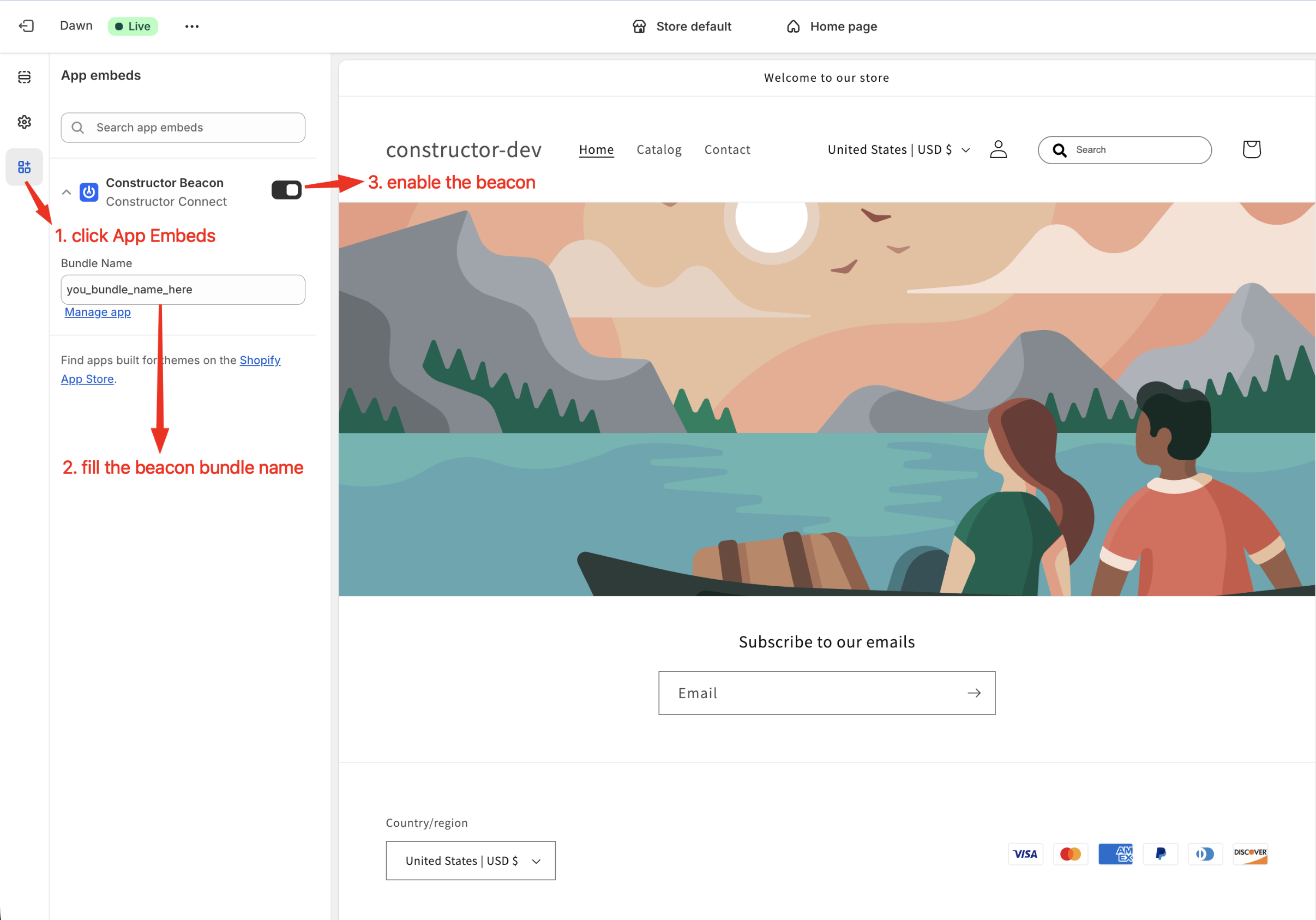Open the Sections sidebar icon

click(x=24, y=77)
